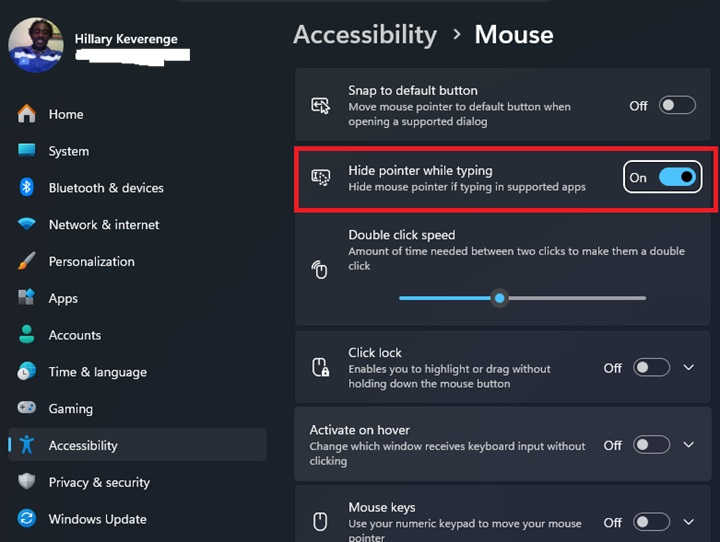
Task: Switch on the Mouse keys toggle
Action: (651, 522)
